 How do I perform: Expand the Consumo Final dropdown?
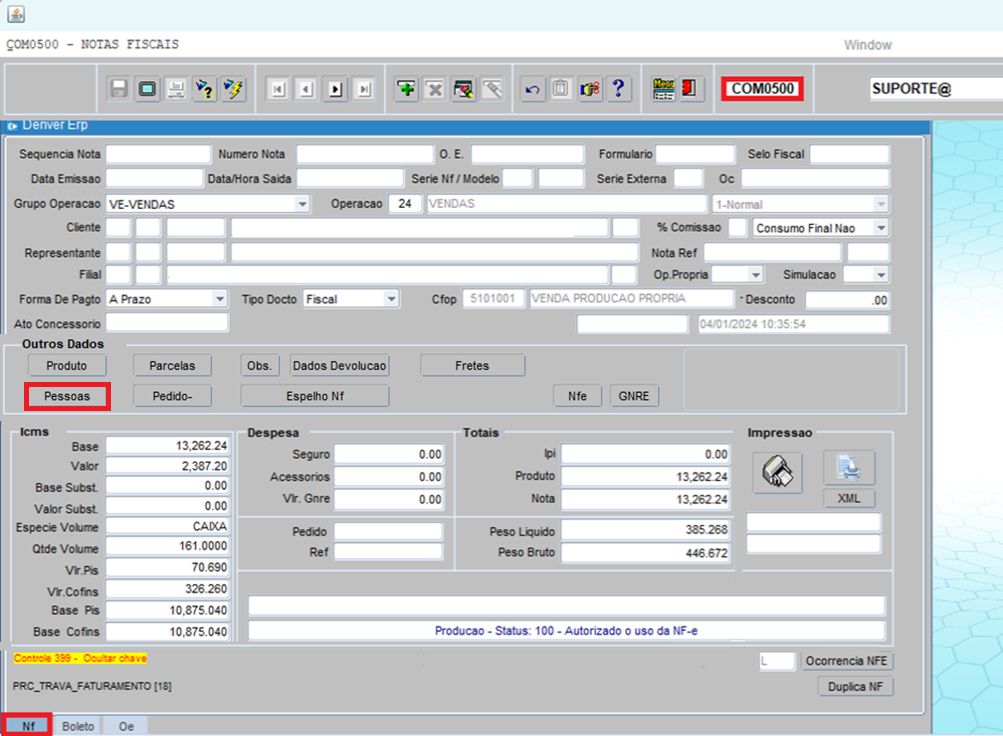point(880,229)
